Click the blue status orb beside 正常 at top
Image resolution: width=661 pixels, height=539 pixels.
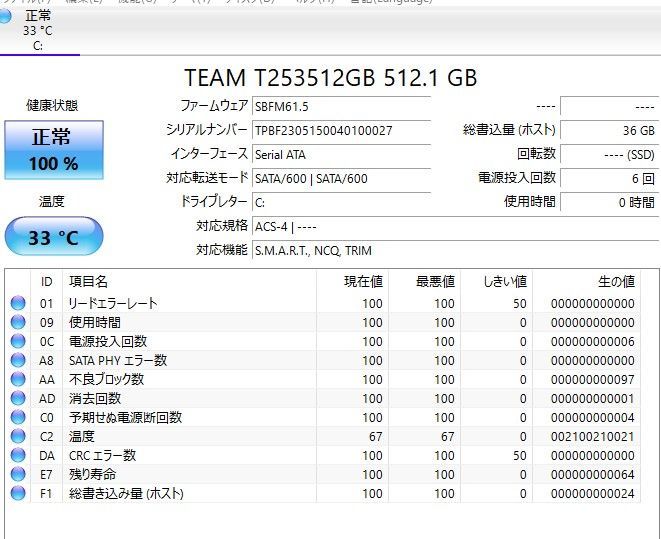pyautogui.click(x=4, y=17)
